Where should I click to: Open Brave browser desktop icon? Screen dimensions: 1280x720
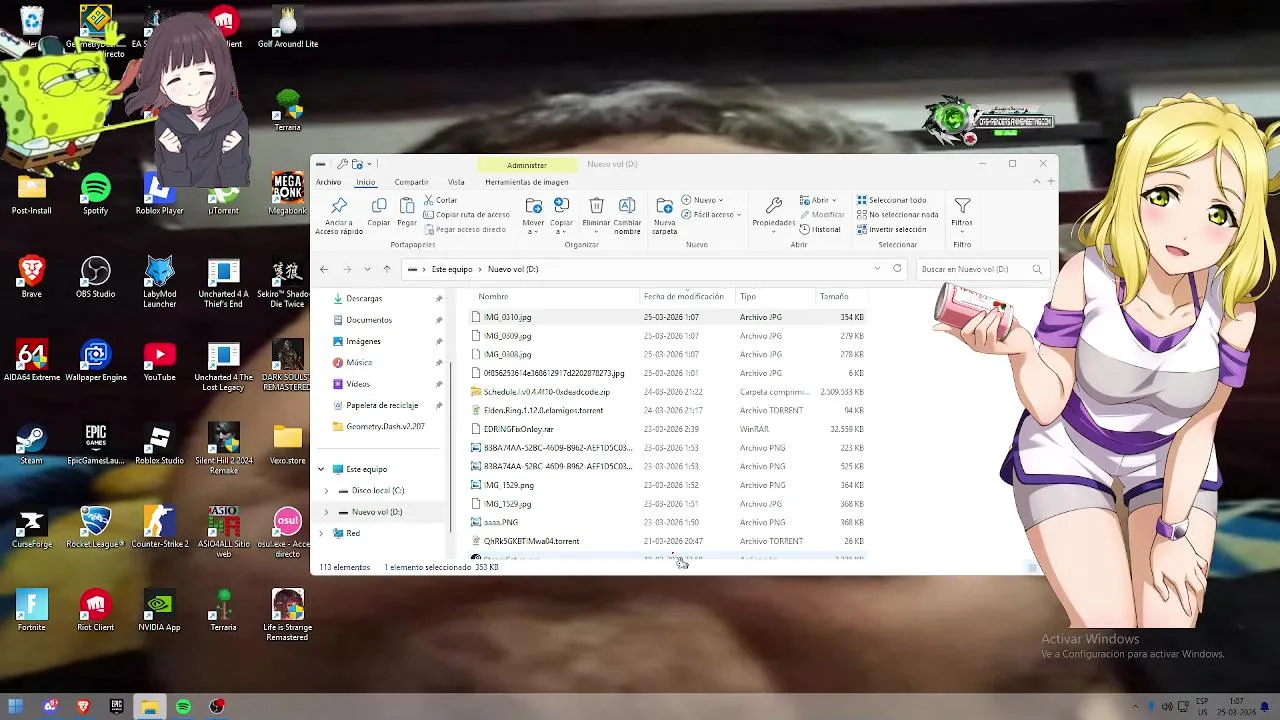(x=32, y=277)
